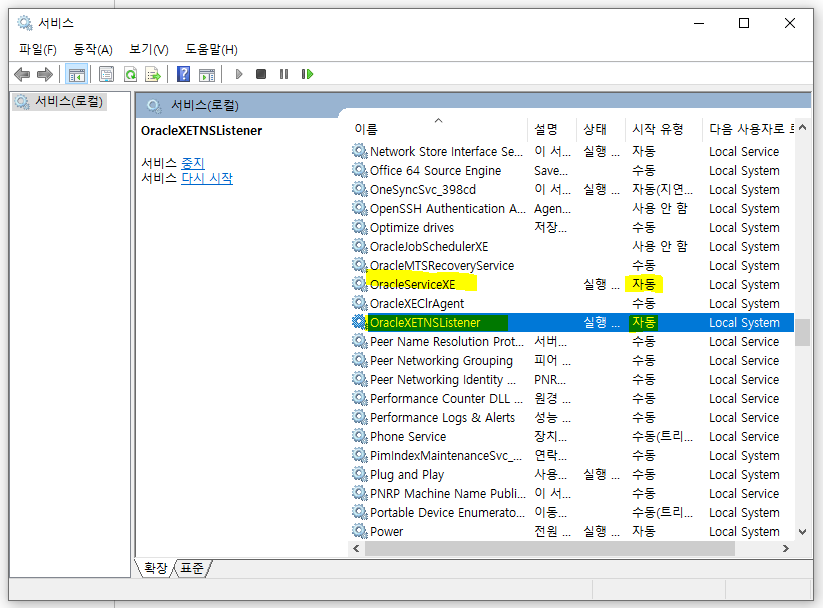
Task: Click the 수동(트리... cell of Phone Service
Action: coord(662,436)
